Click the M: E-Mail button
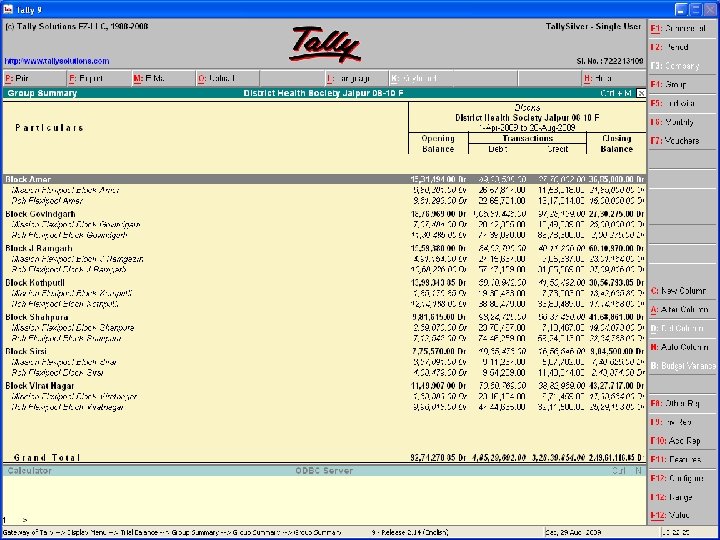Viewport: 720px width, 540px height. [163, 79]
